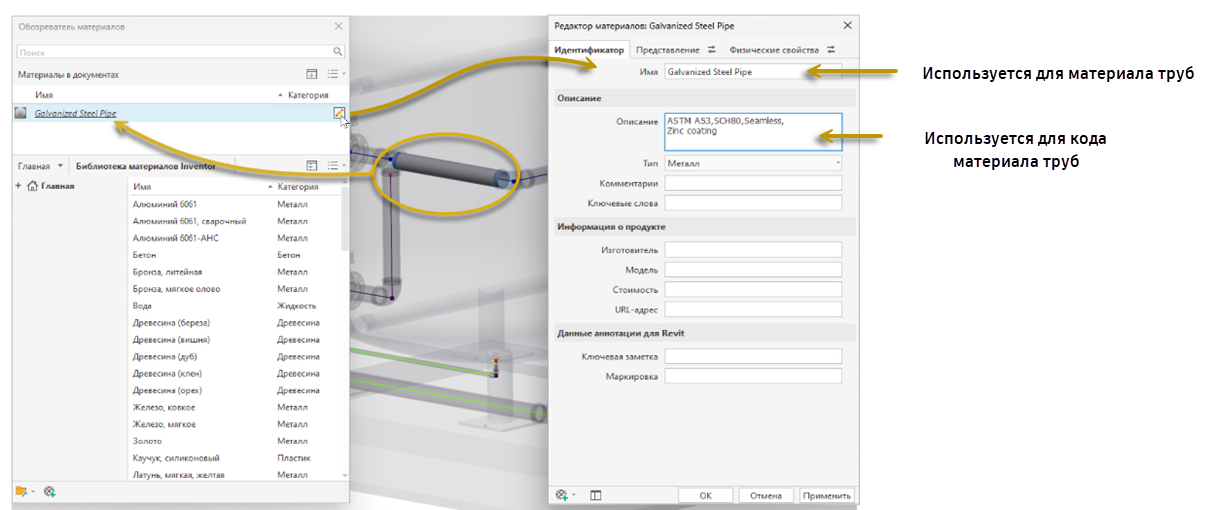Select Латунь, мягкая, желтая material

tap(235, 475)
